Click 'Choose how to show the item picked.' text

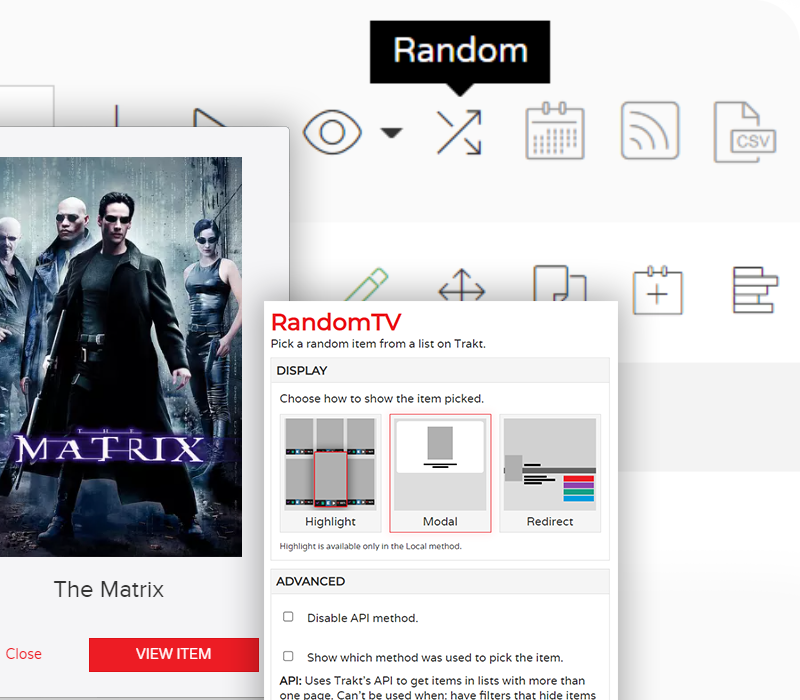pos(382,398)
